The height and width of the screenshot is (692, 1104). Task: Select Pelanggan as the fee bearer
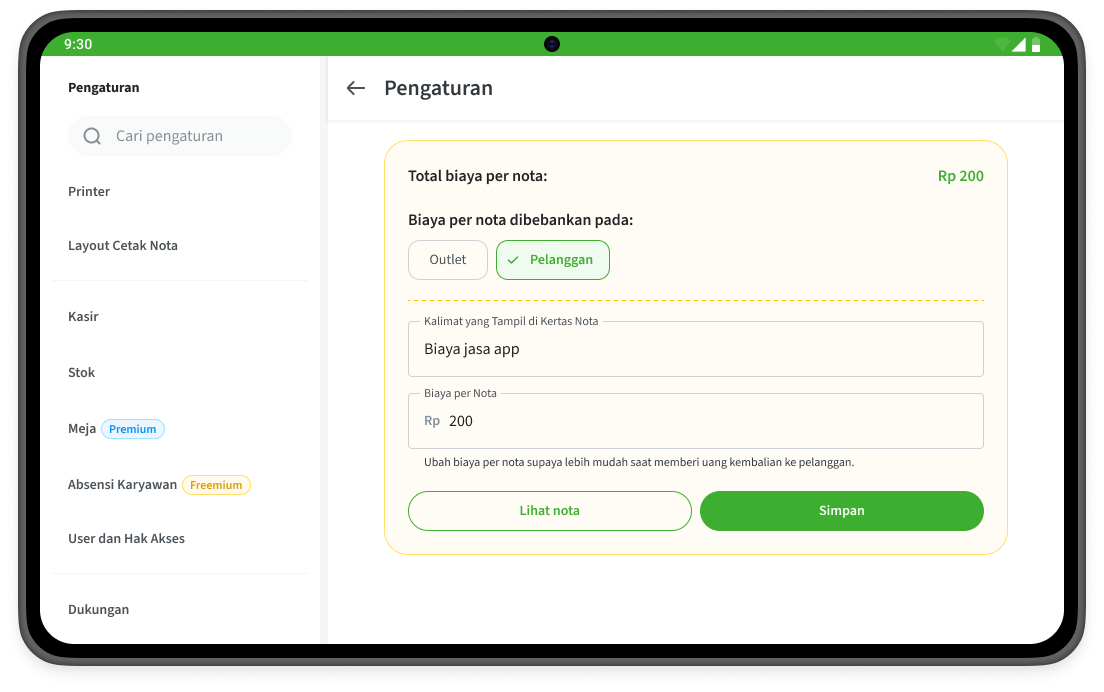pyautogui.click(x=553, y=260)
